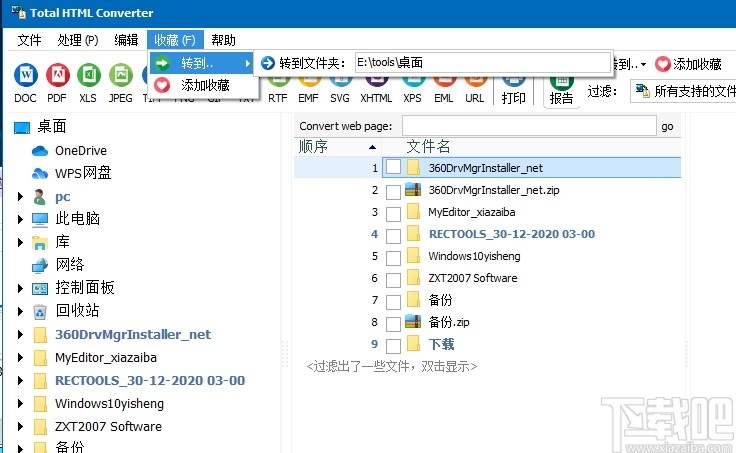This screenshot has width=736, height=453.
Task: Select the XLS output icon
Action: [89, 75]
